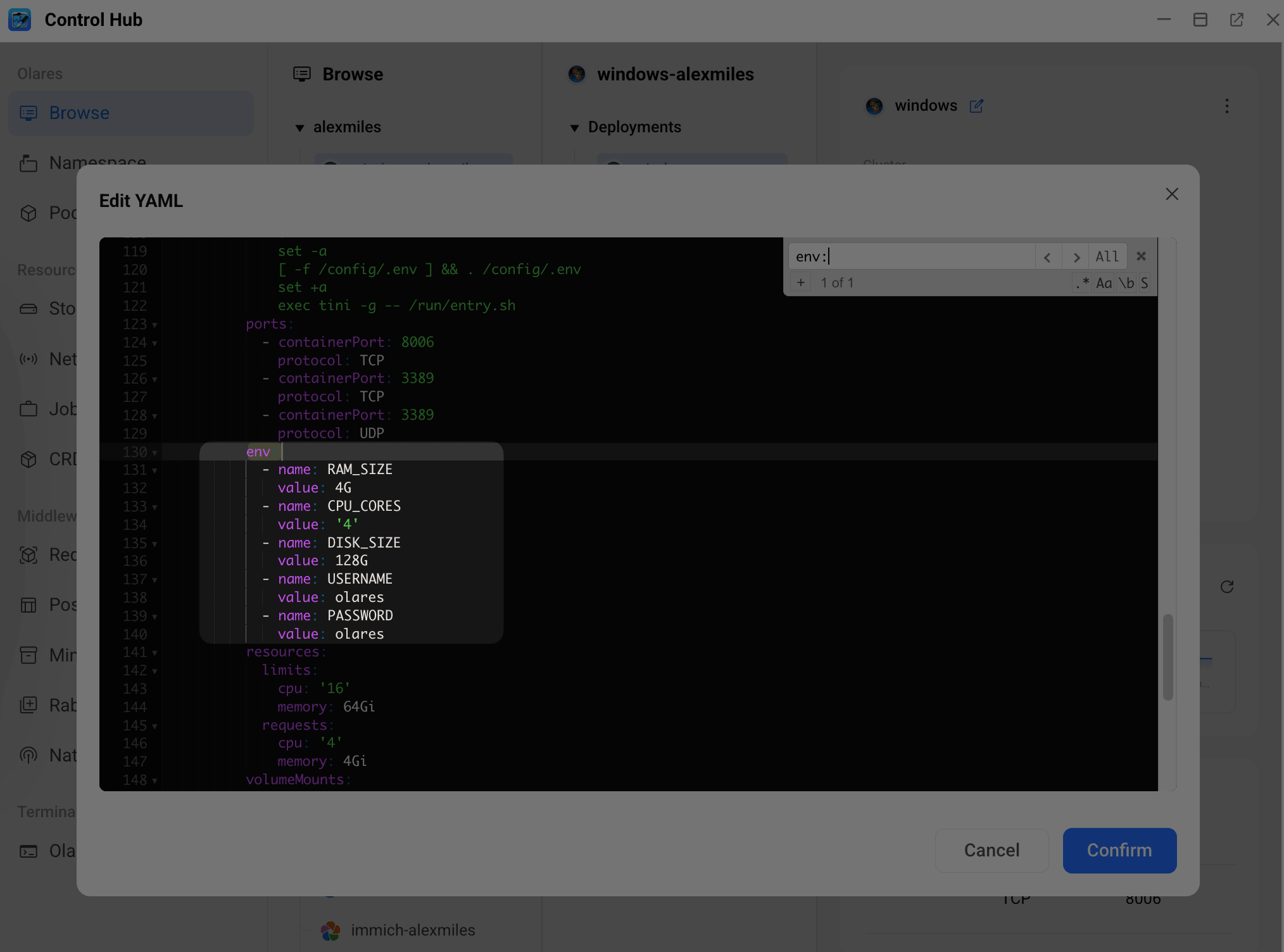The image size is (1284, 952).
Task: Collapse the alexmiles tree node
Action: point(300,128)
